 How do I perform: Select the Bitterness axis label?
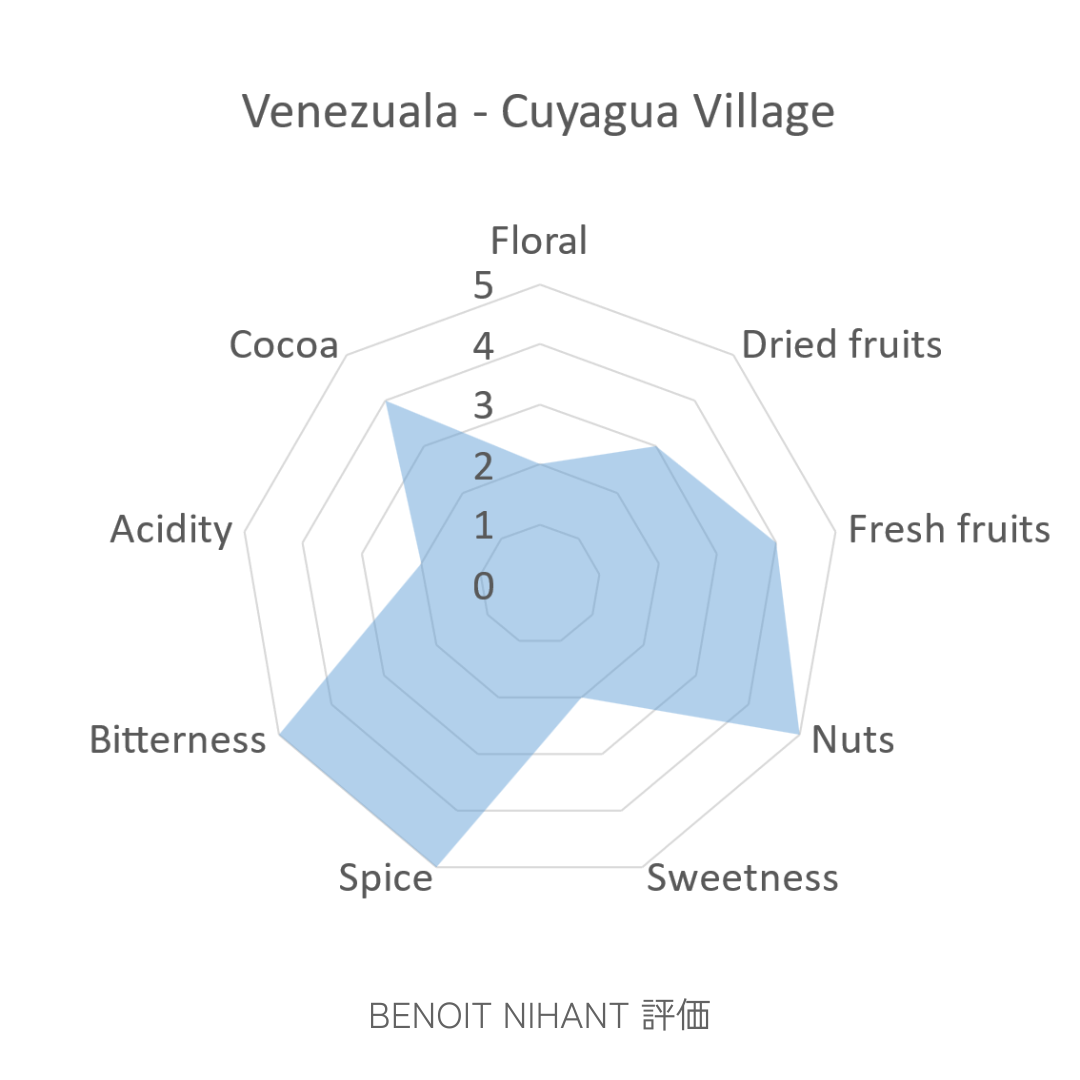tap(178, 740)
